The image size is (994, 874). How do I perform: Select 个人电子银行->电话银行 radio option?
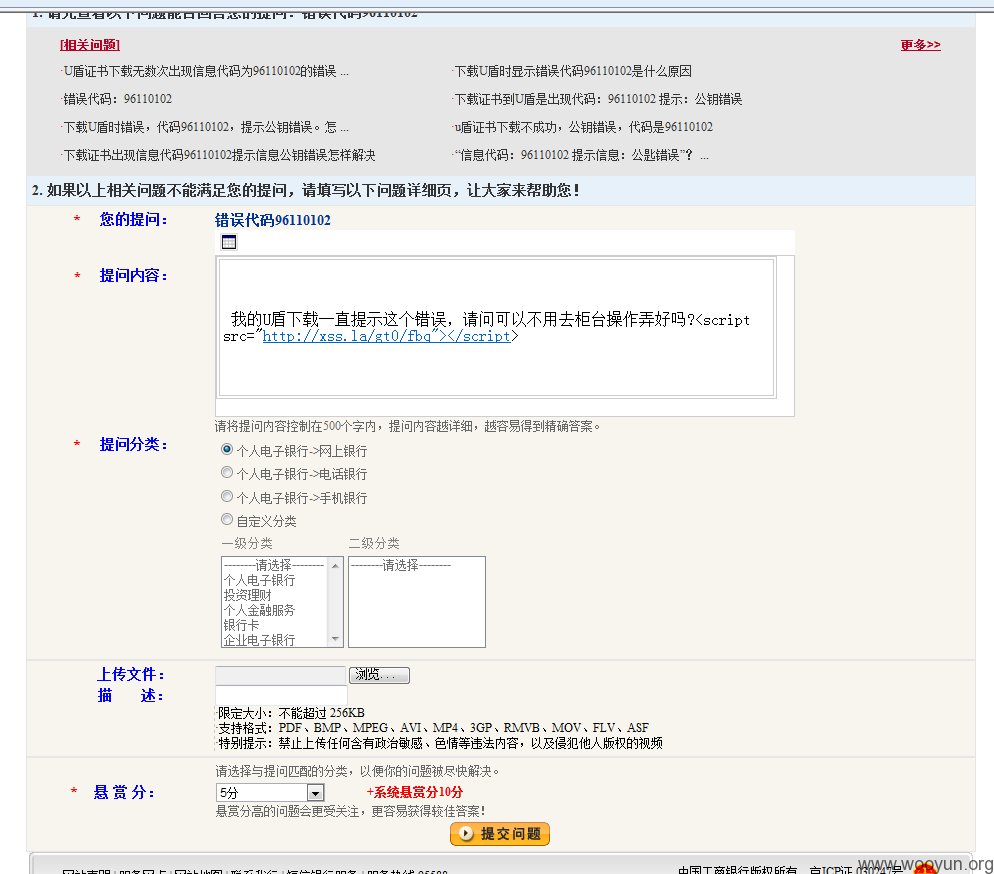[x=226, y=473]
